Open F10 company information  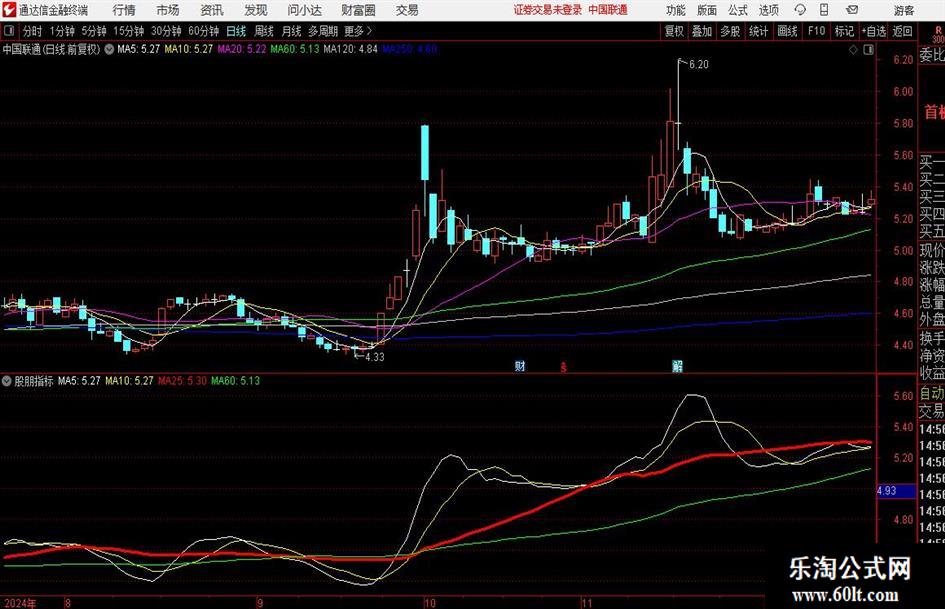click(817, 31)
